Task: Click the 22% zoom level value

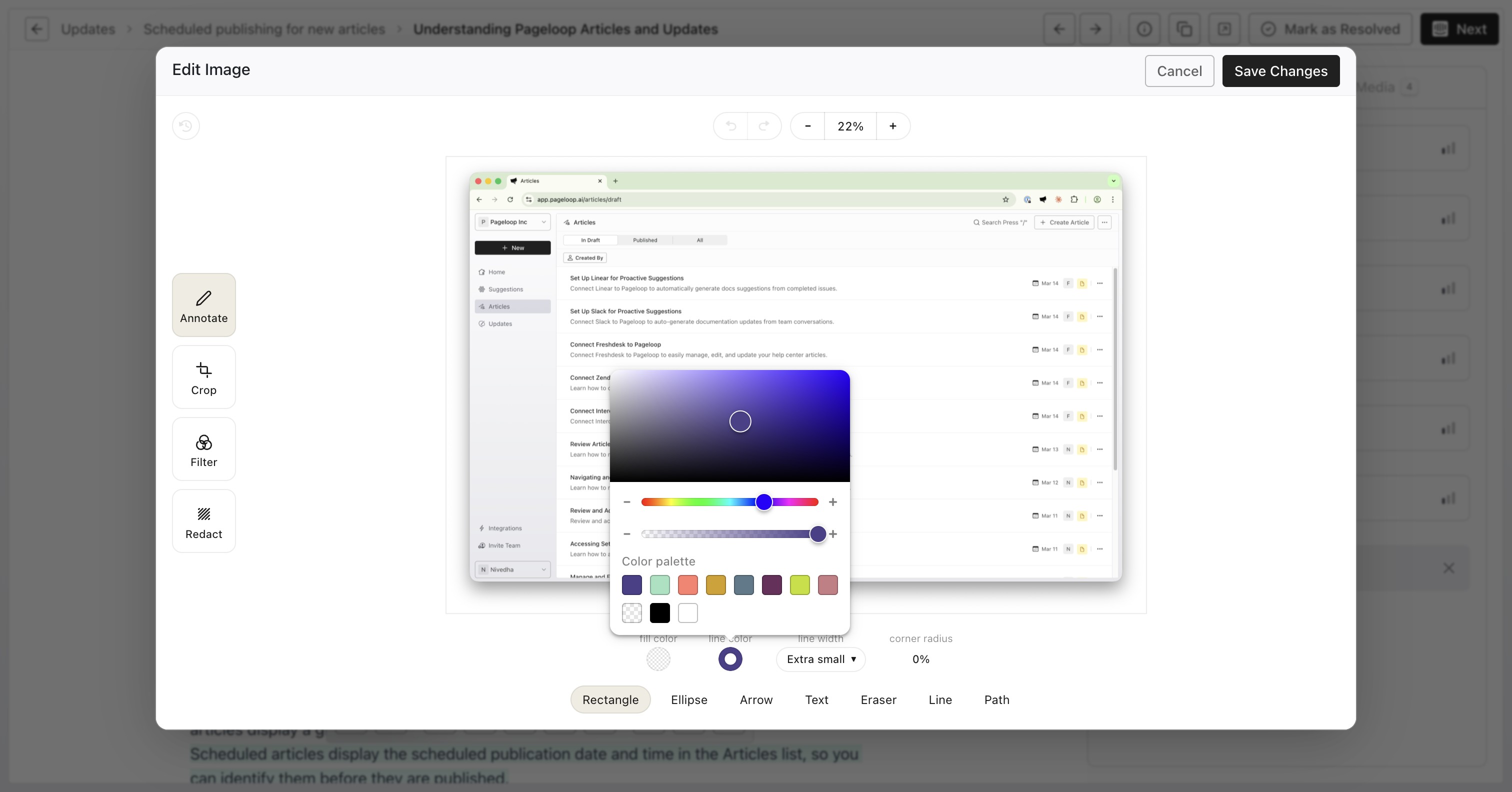Action: [850, 126]
